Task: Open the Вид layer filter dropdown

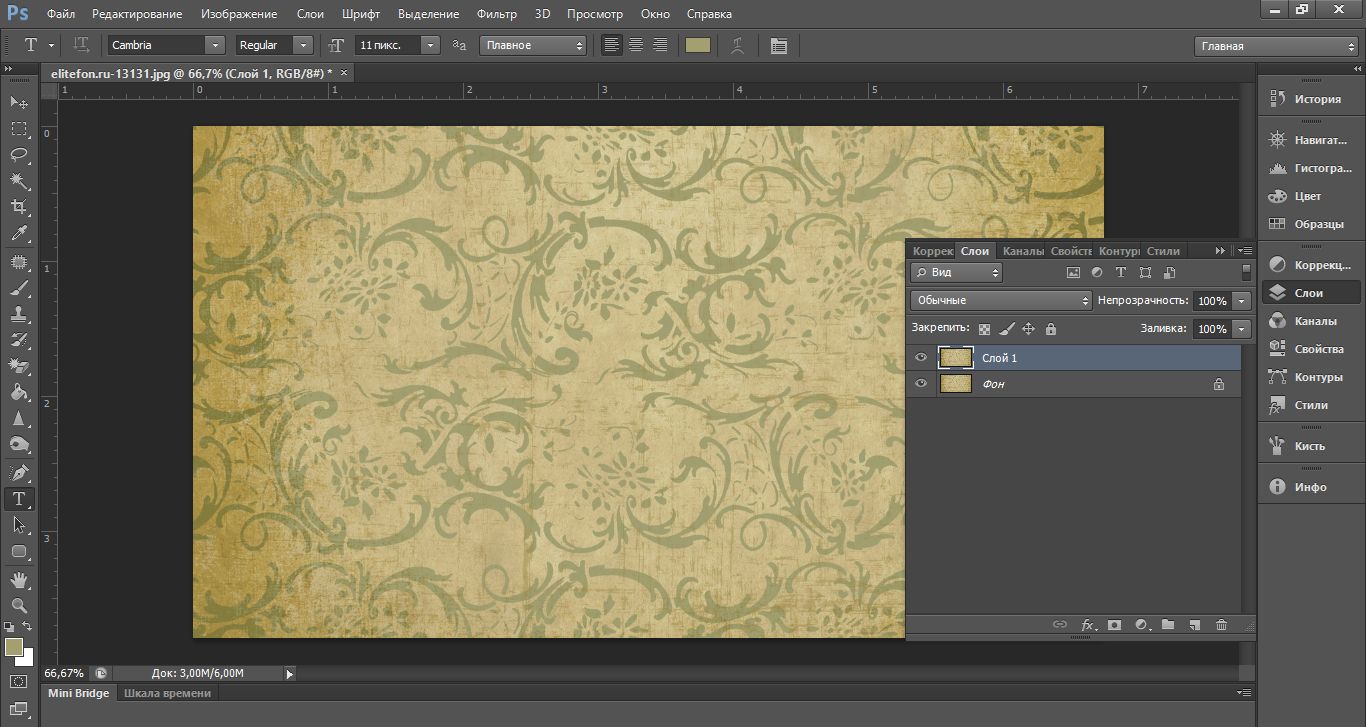Action: click(x=956, y=272)
